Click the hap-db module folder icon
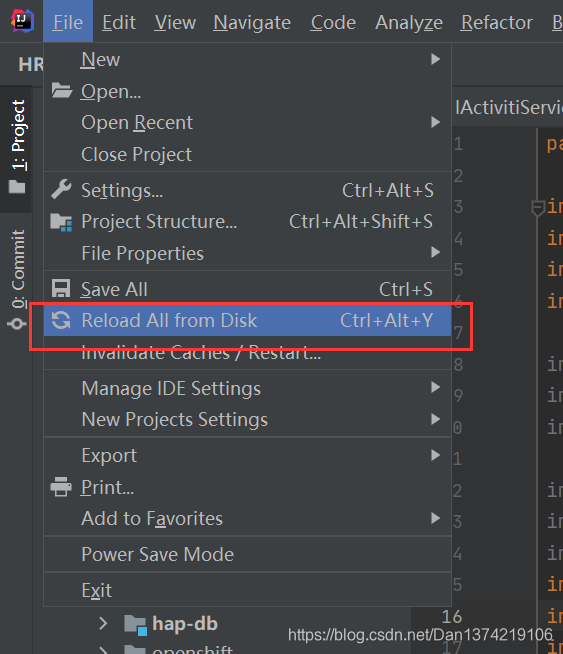The width and height of the screenshot is (563, 654). (136, 625)
